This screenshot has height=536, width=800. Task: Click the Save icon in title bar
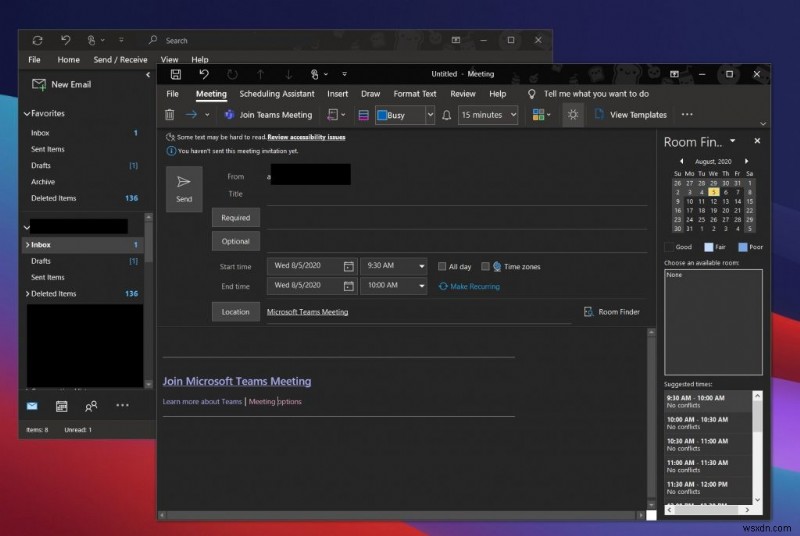176,74
